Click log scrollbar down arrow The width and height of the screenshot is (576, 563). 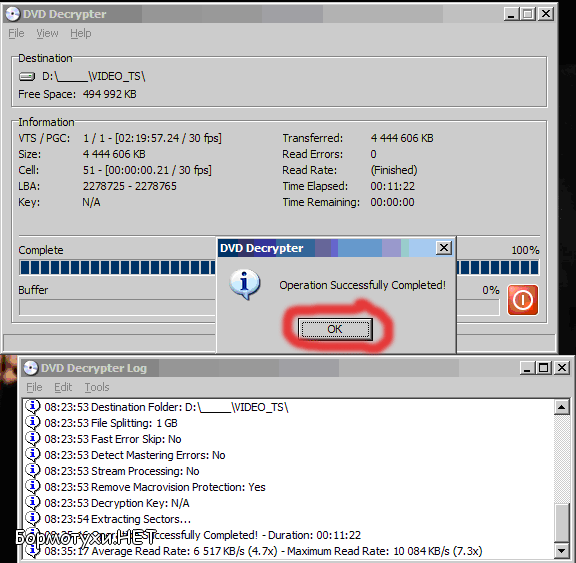pos(562,551)
